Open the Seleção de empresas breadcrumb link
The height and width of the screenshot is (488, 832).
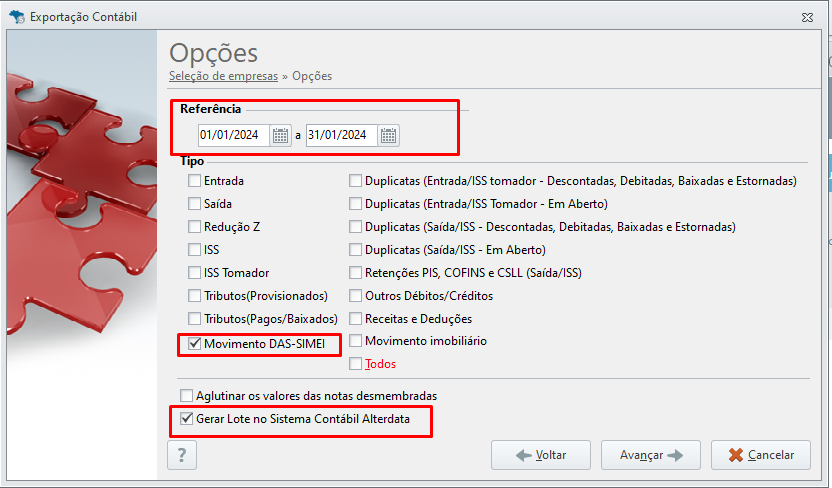[x=223, y=76]
